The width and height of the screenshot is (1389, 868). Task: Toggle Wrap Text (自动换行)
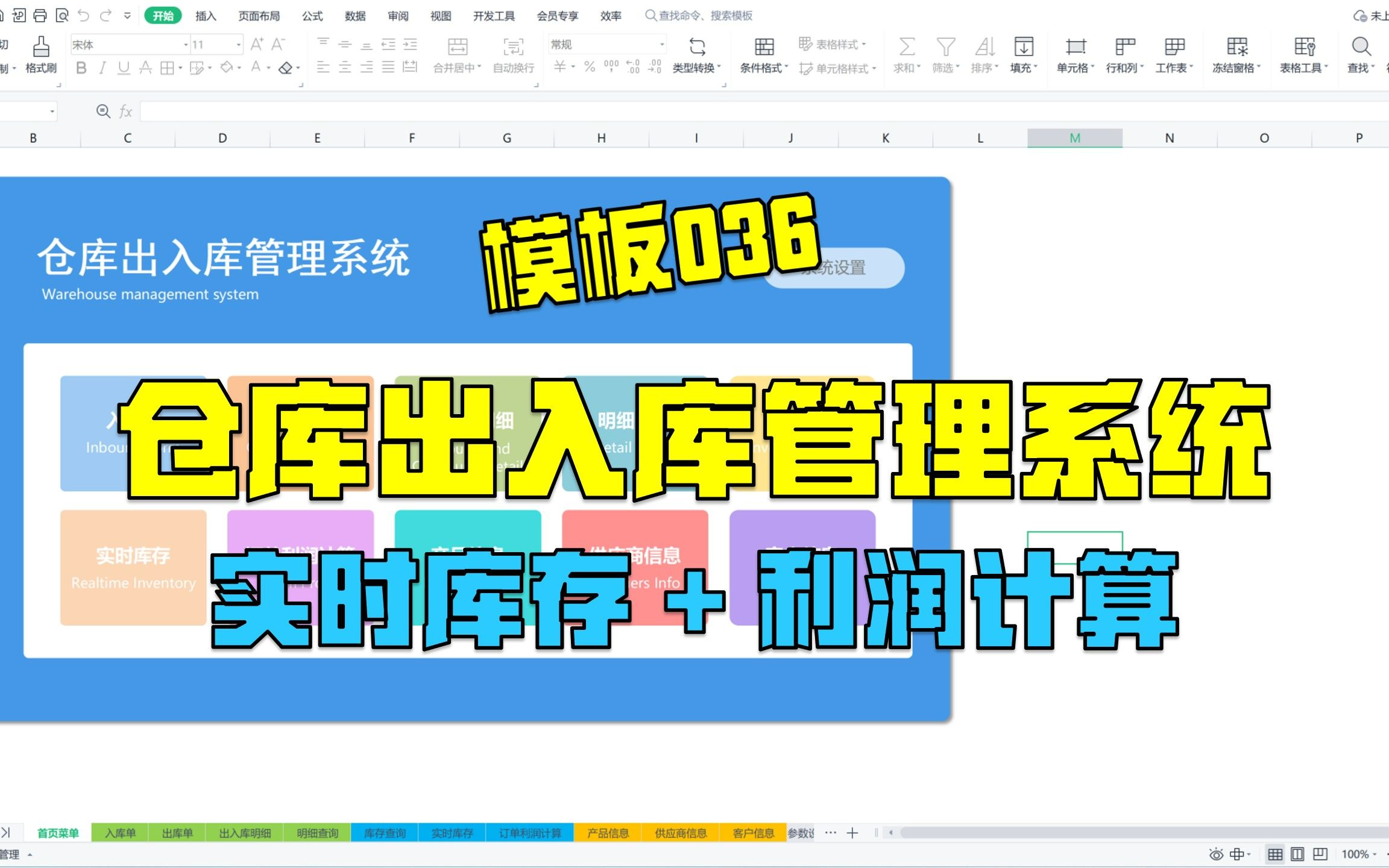point(514,55)
